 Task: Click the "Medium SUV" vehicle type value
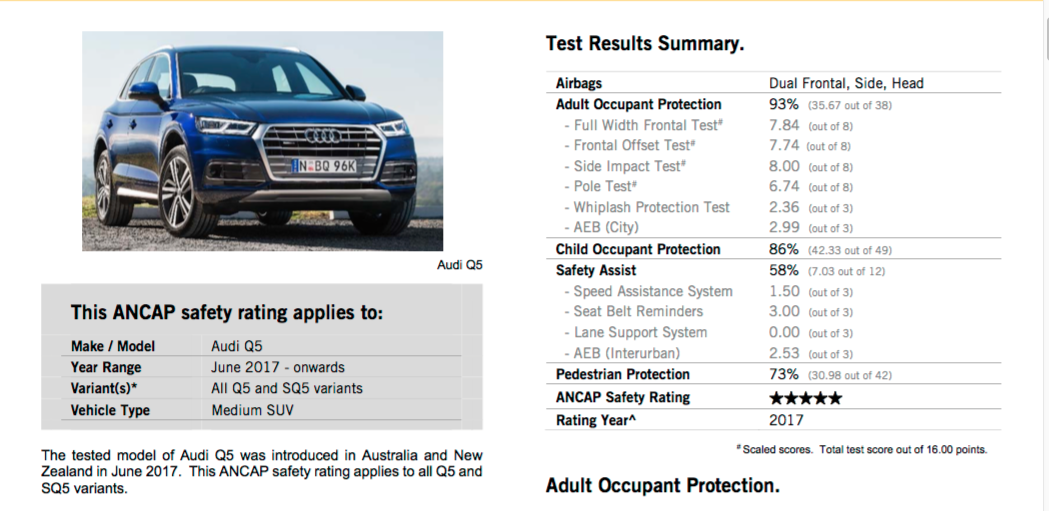(x=250, y=410)
